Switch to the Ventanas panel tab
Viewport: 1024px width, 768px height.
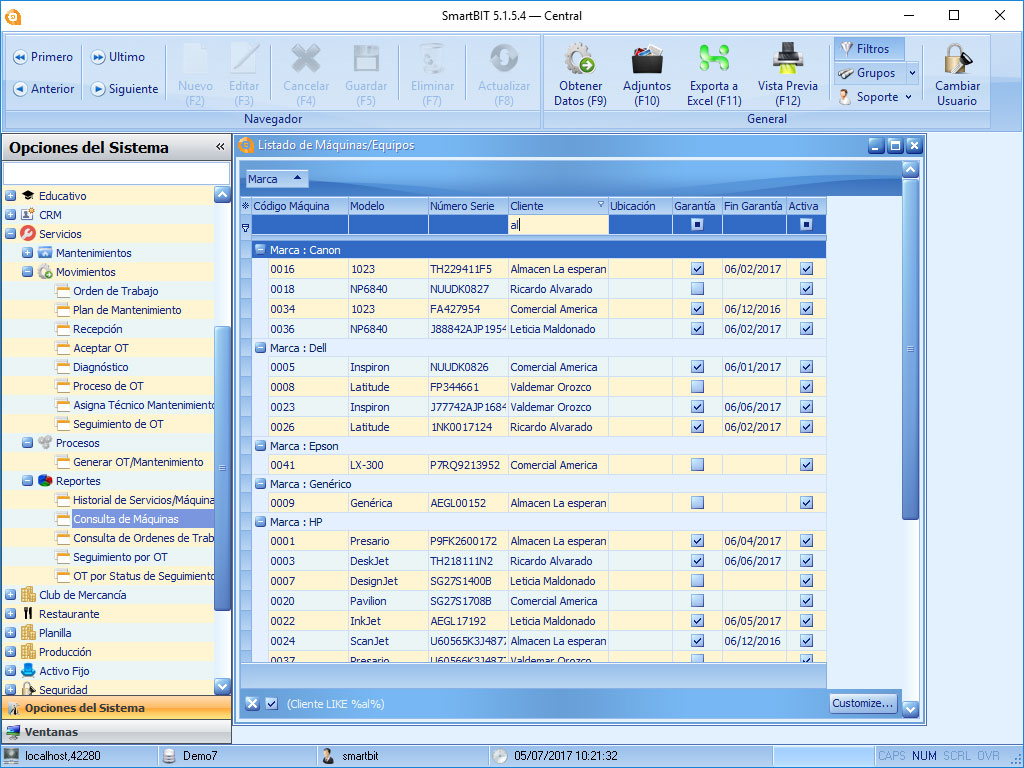coord(116,731)
